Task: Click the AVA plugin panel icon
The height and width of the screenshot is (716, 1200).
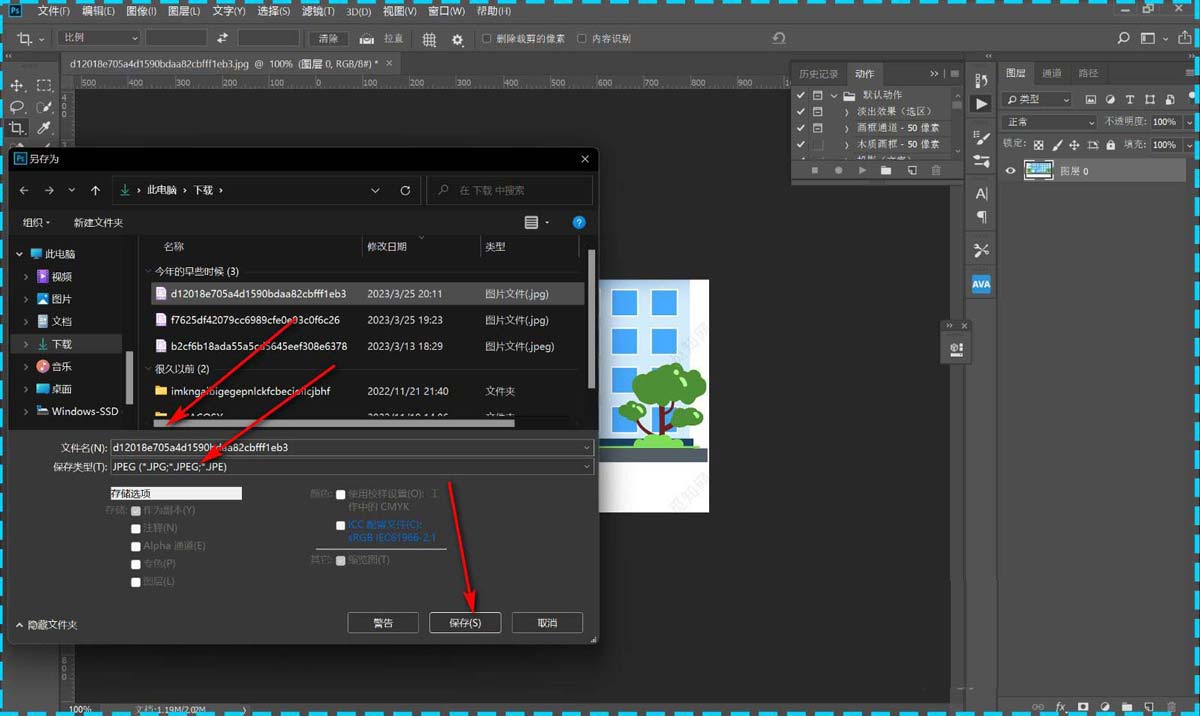Action: click(981, 284)
